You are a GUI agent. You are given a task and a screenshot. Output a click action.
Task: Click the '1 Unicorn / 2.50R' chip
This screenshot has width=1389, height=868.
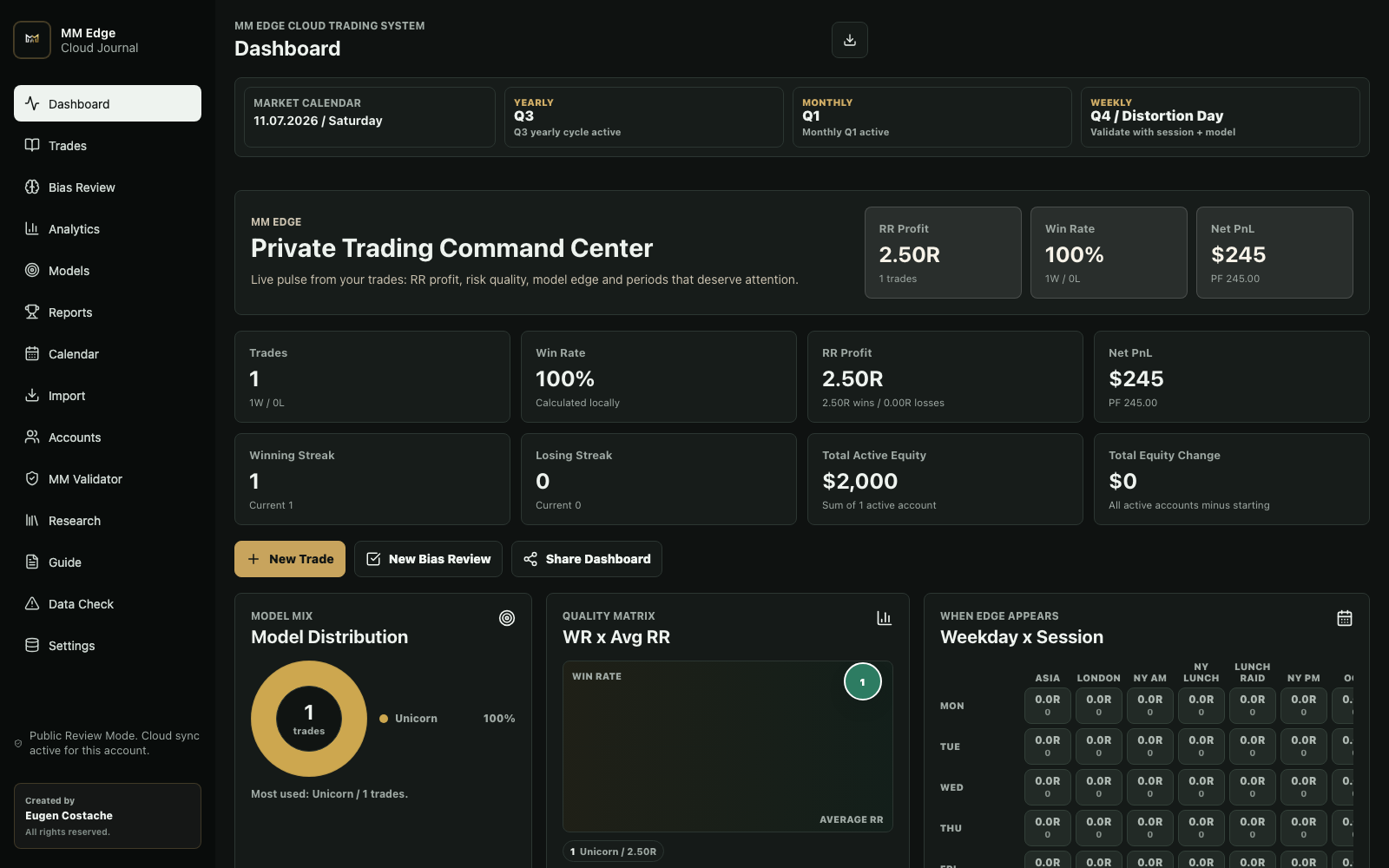click(x=613, y=852)
